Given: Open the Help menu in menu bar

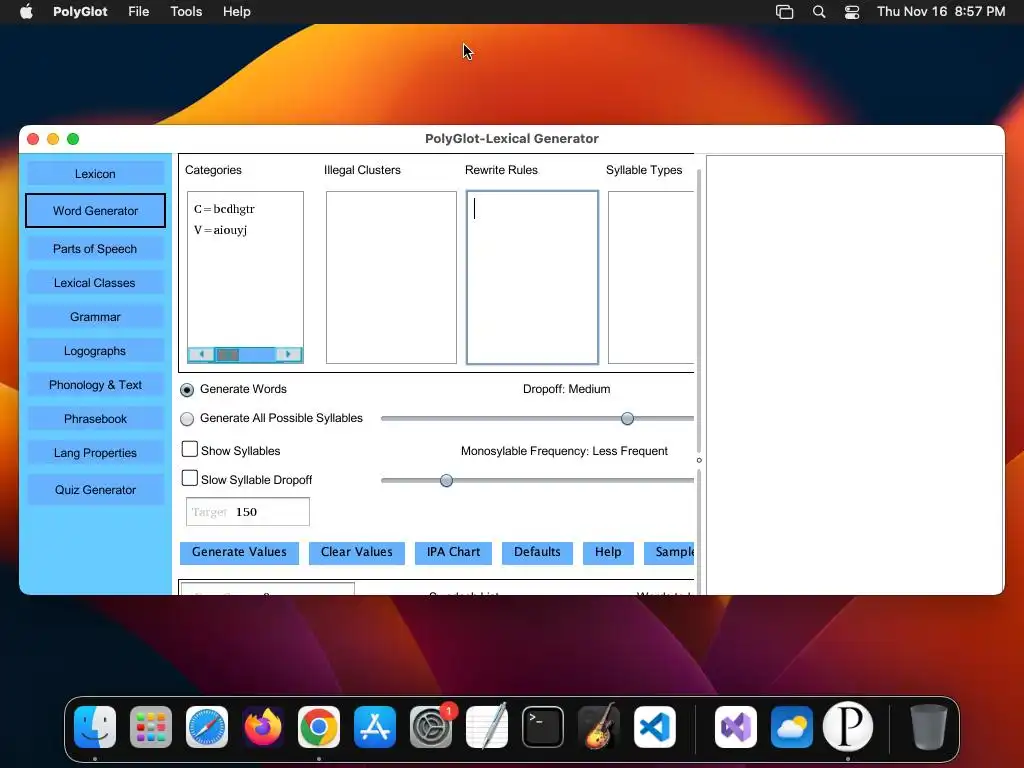Looking at the screenshot, I should click(x=236, y=12).
